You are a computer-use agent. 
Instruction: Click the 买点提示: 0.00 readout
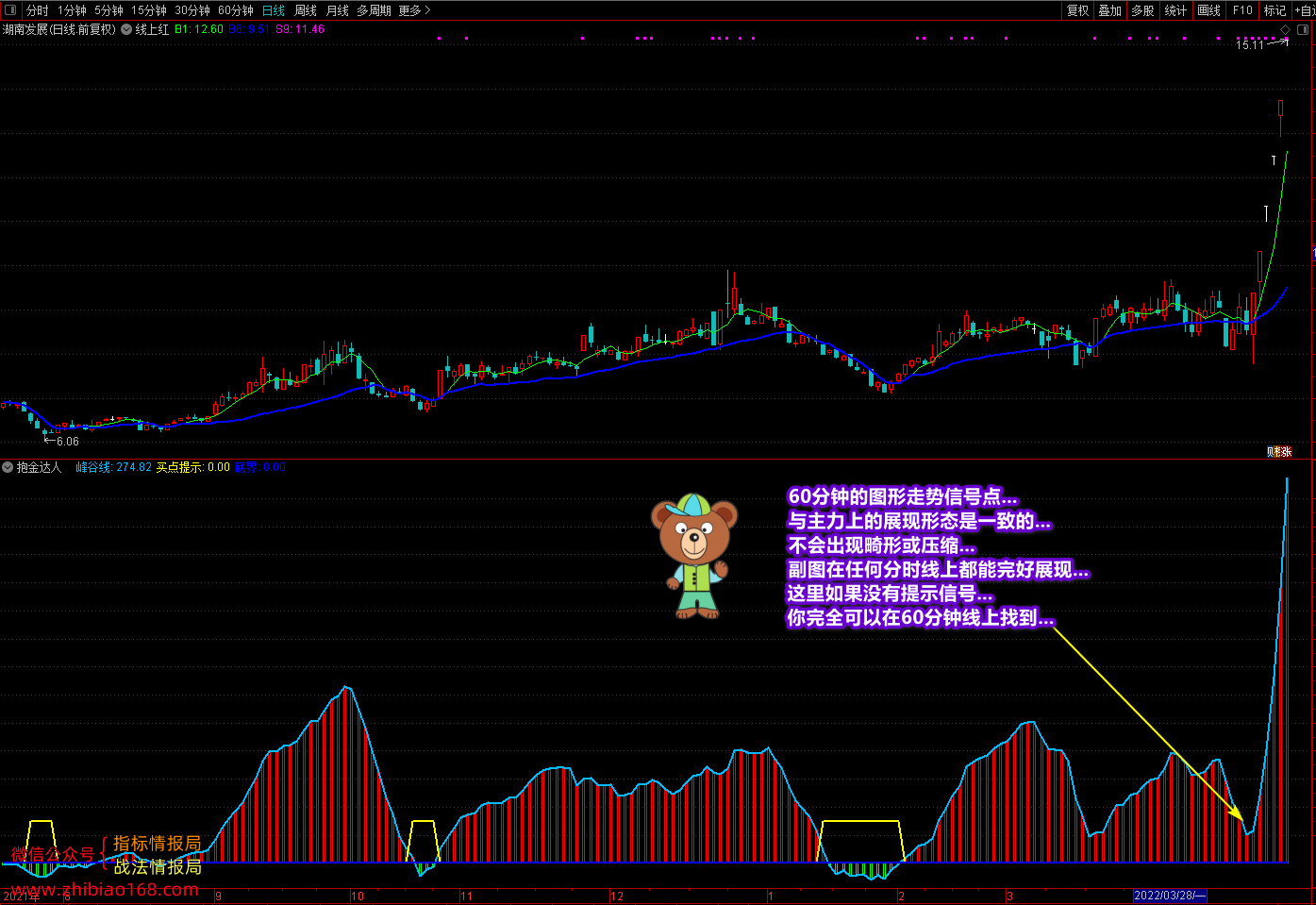point(193,467)
